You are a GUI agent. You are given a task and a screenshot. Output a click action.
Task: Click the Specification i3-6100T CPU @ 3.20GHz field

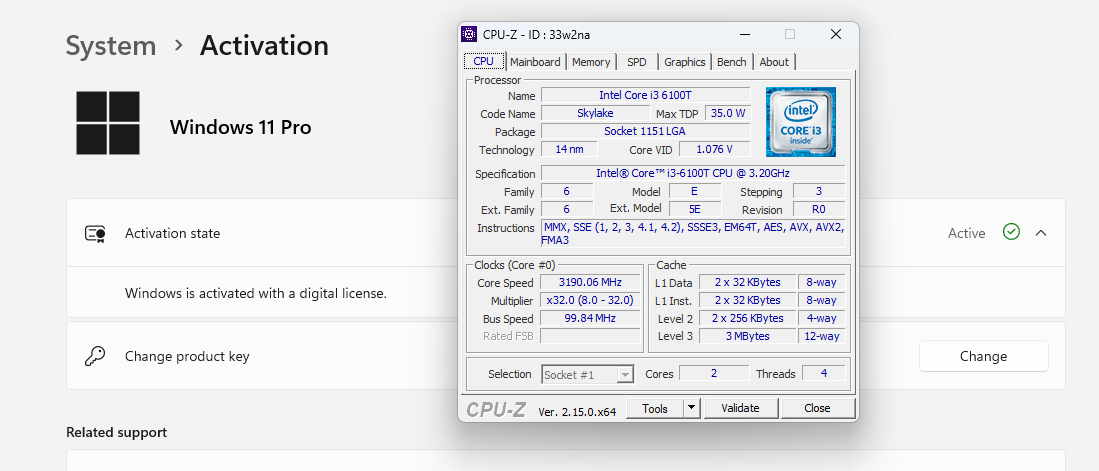[693, 173]
